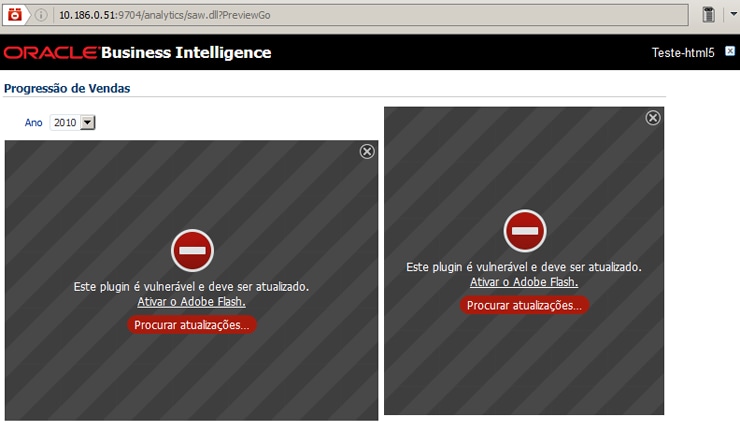Click Ativar o Adobe Flash in right panel
740x431 pixels.
524,282
